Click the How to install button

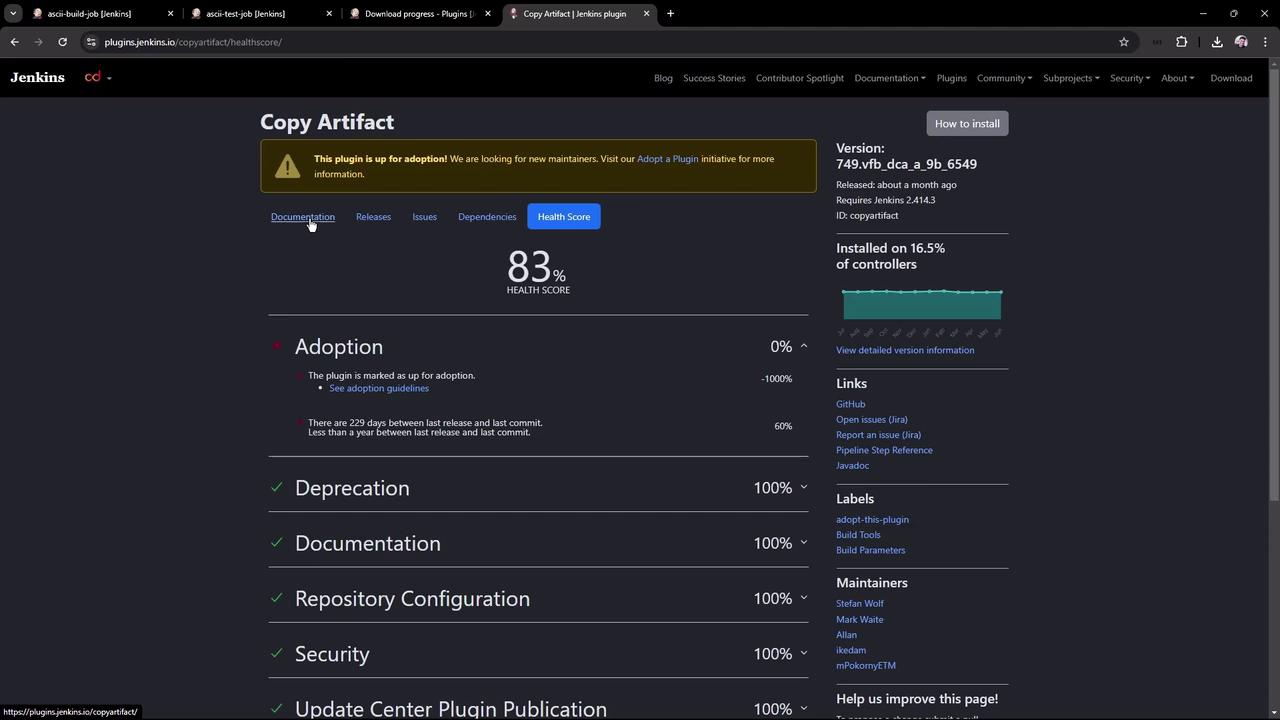966,124
